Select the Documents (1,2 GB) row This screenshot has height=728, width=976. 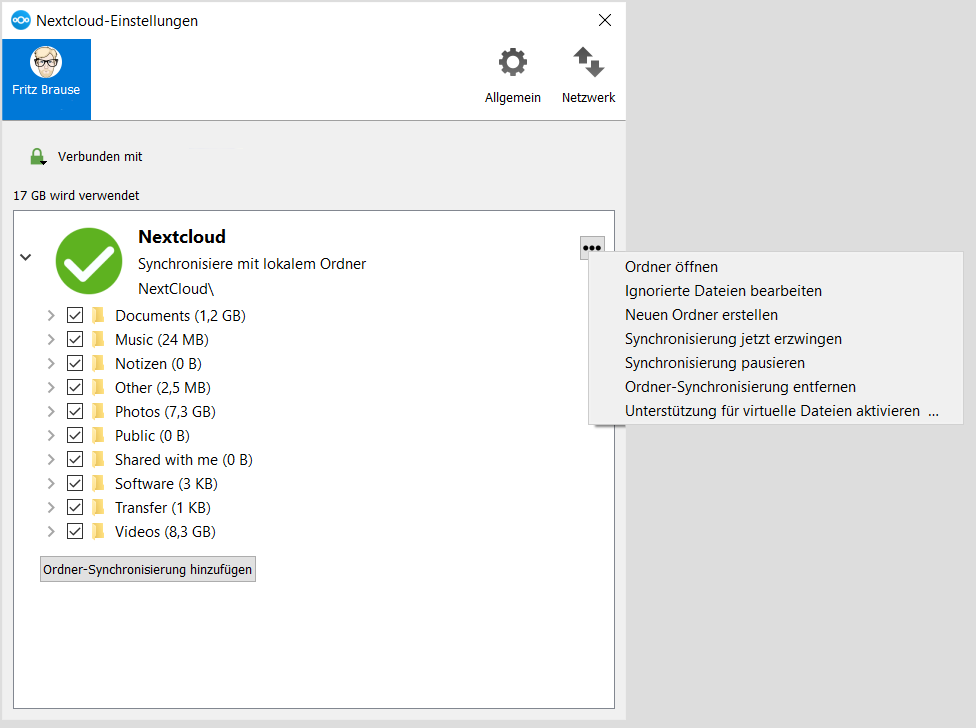[x=181, y=315]
